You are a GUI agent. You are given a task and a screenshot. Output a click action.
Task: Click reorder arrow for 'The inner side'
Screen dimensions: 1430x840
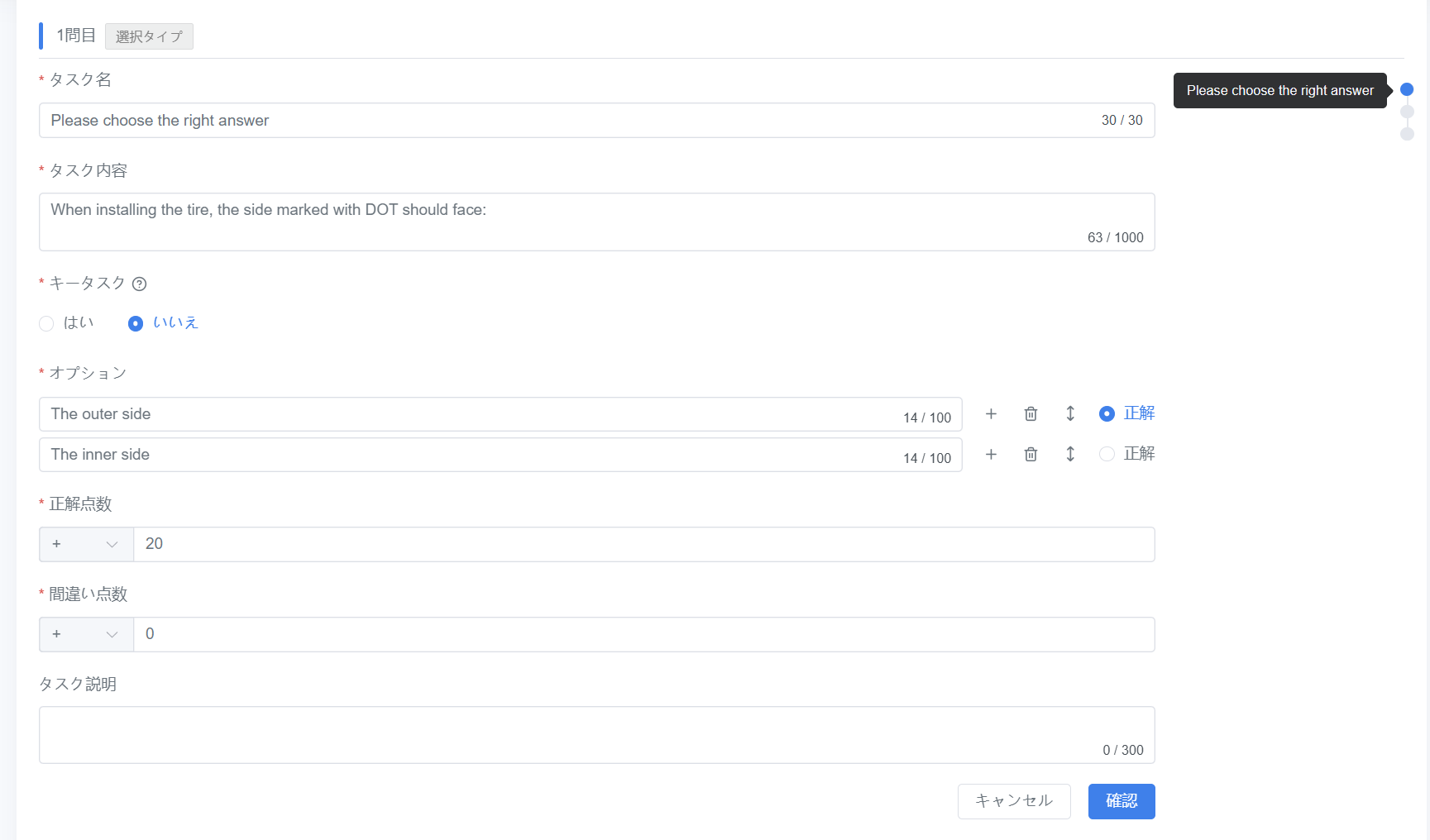click(1070, 455)
